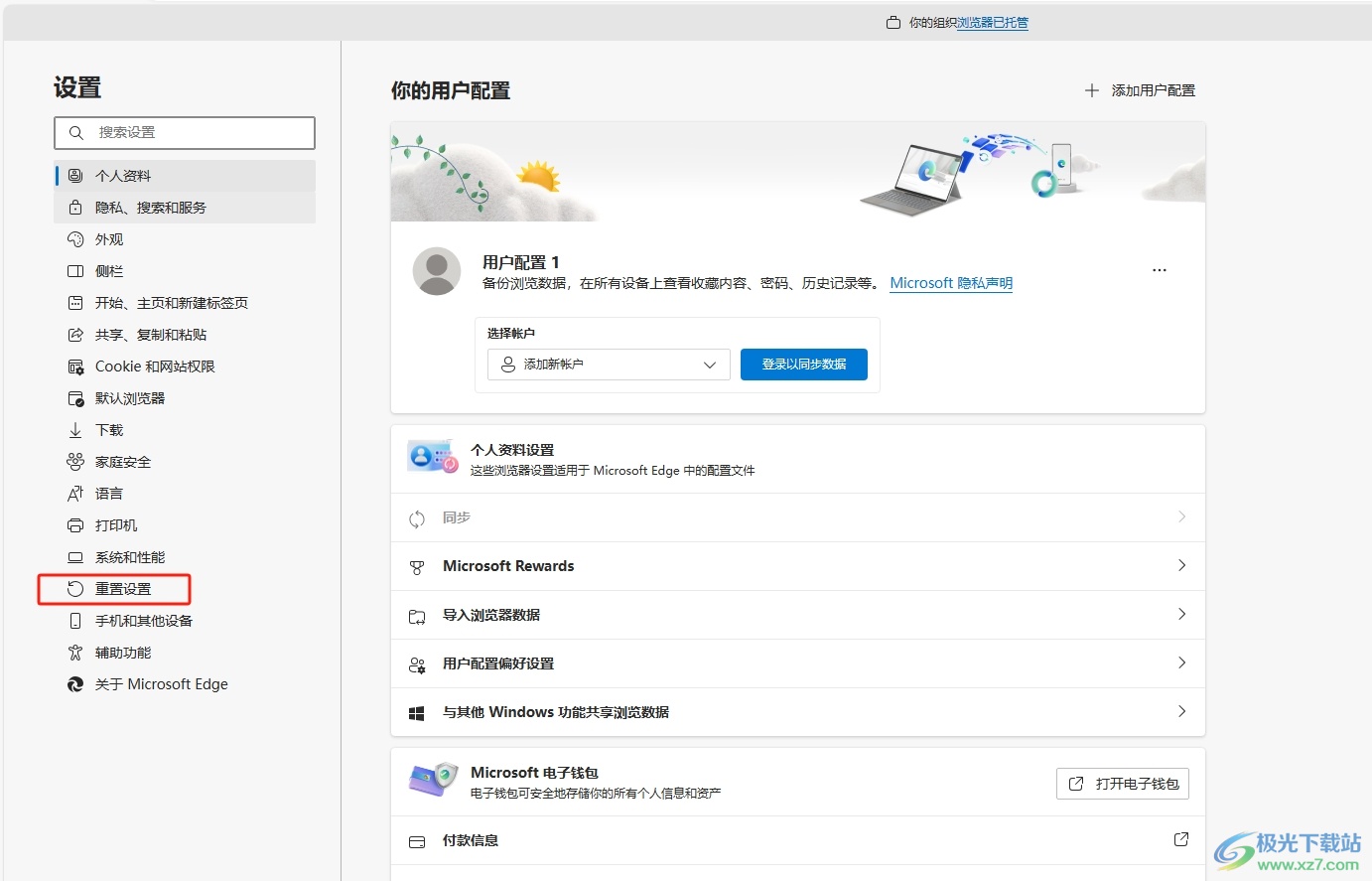1372x881 pixels.
Task: Click the card icon beside 付款信息
Action: tap(417, 841)
